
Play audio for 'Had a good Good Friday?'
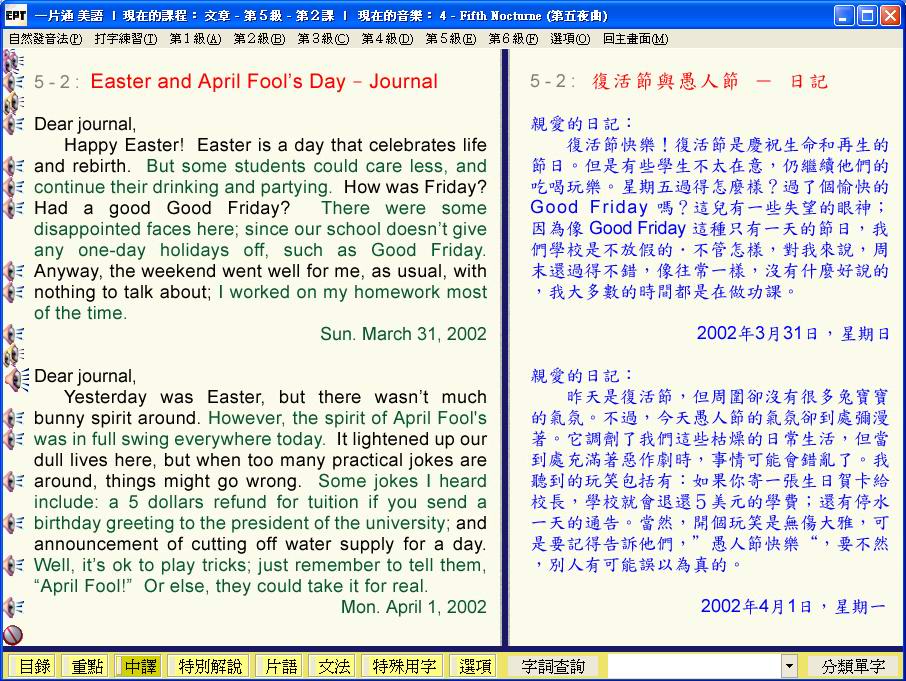pyautogui.click(x=13, y=208)
